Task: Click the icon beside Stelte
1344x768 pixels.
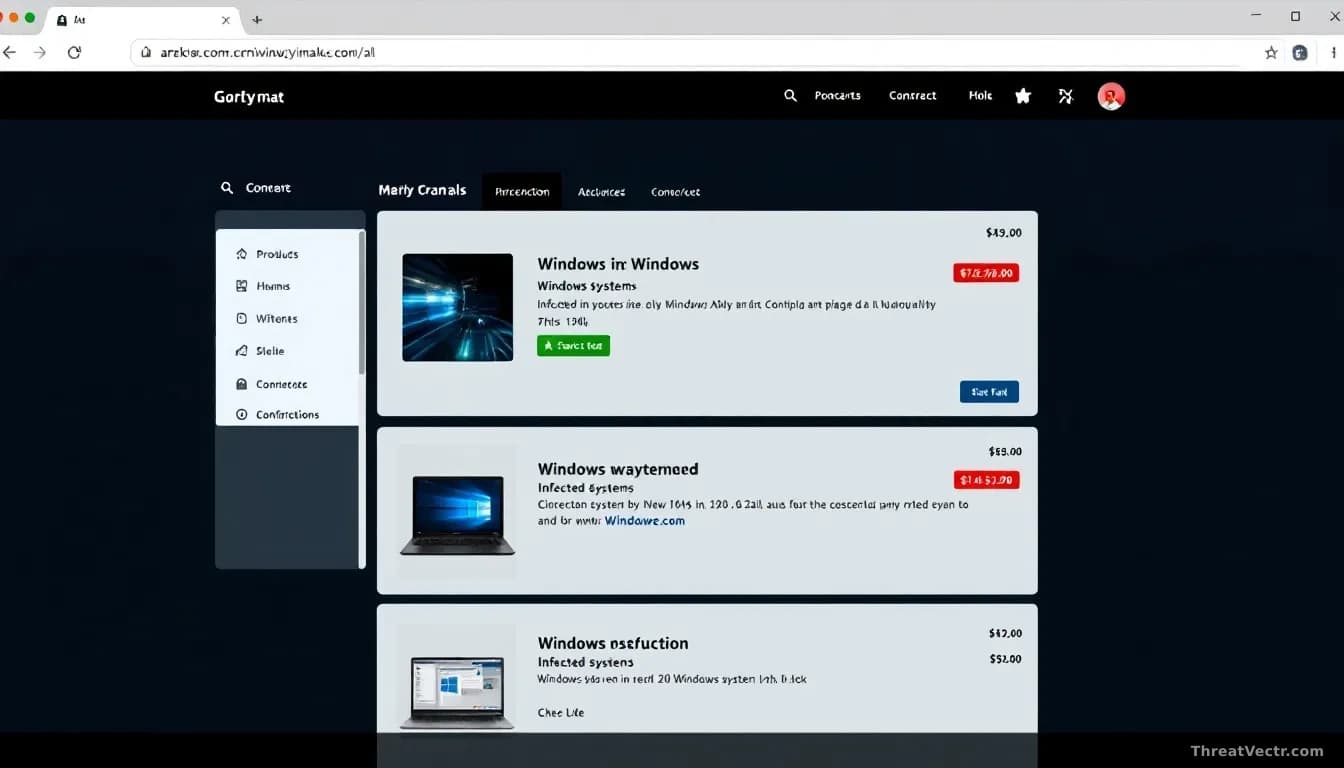Action: [x=241, y=351]
